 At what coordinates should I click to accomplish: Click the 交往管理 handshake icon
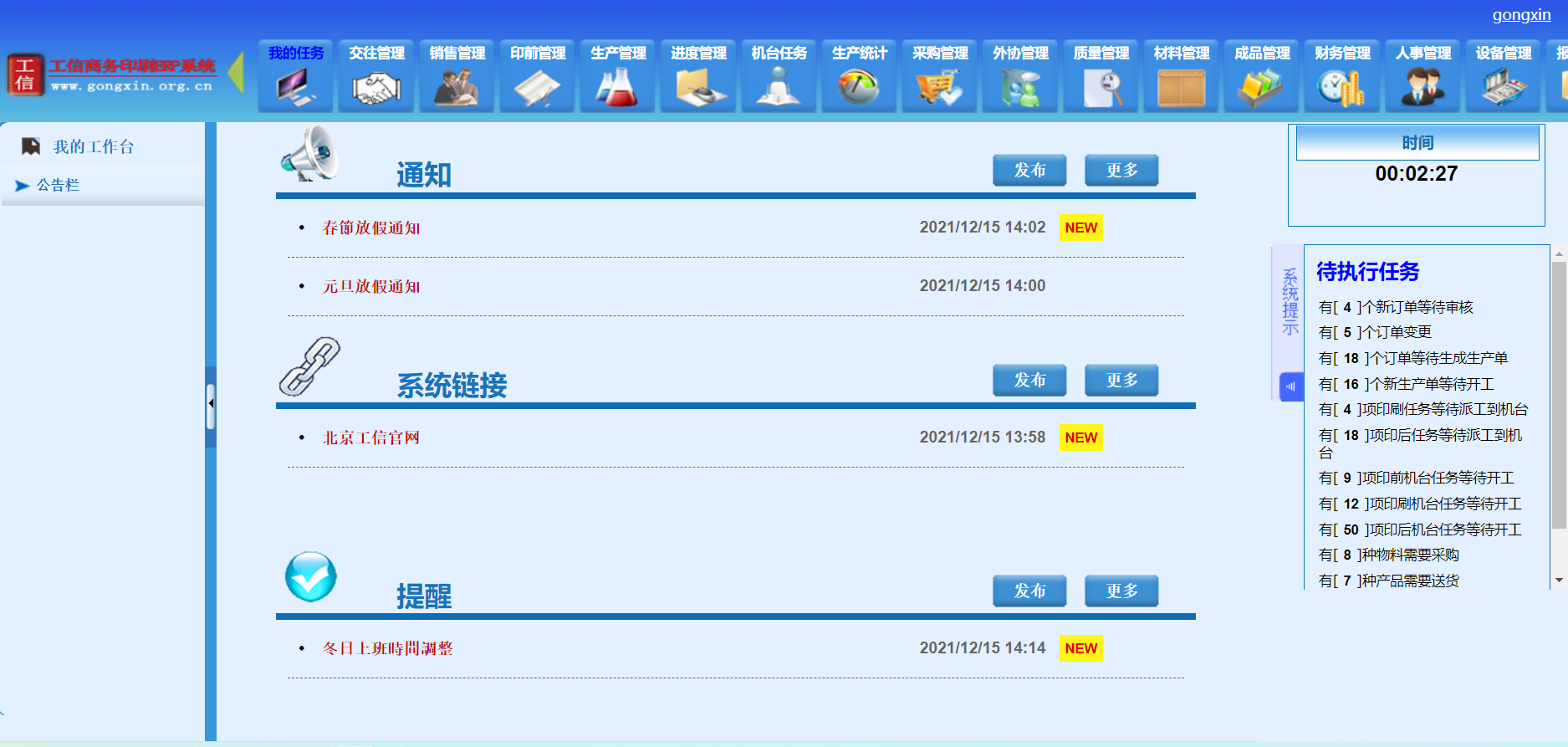376,87
